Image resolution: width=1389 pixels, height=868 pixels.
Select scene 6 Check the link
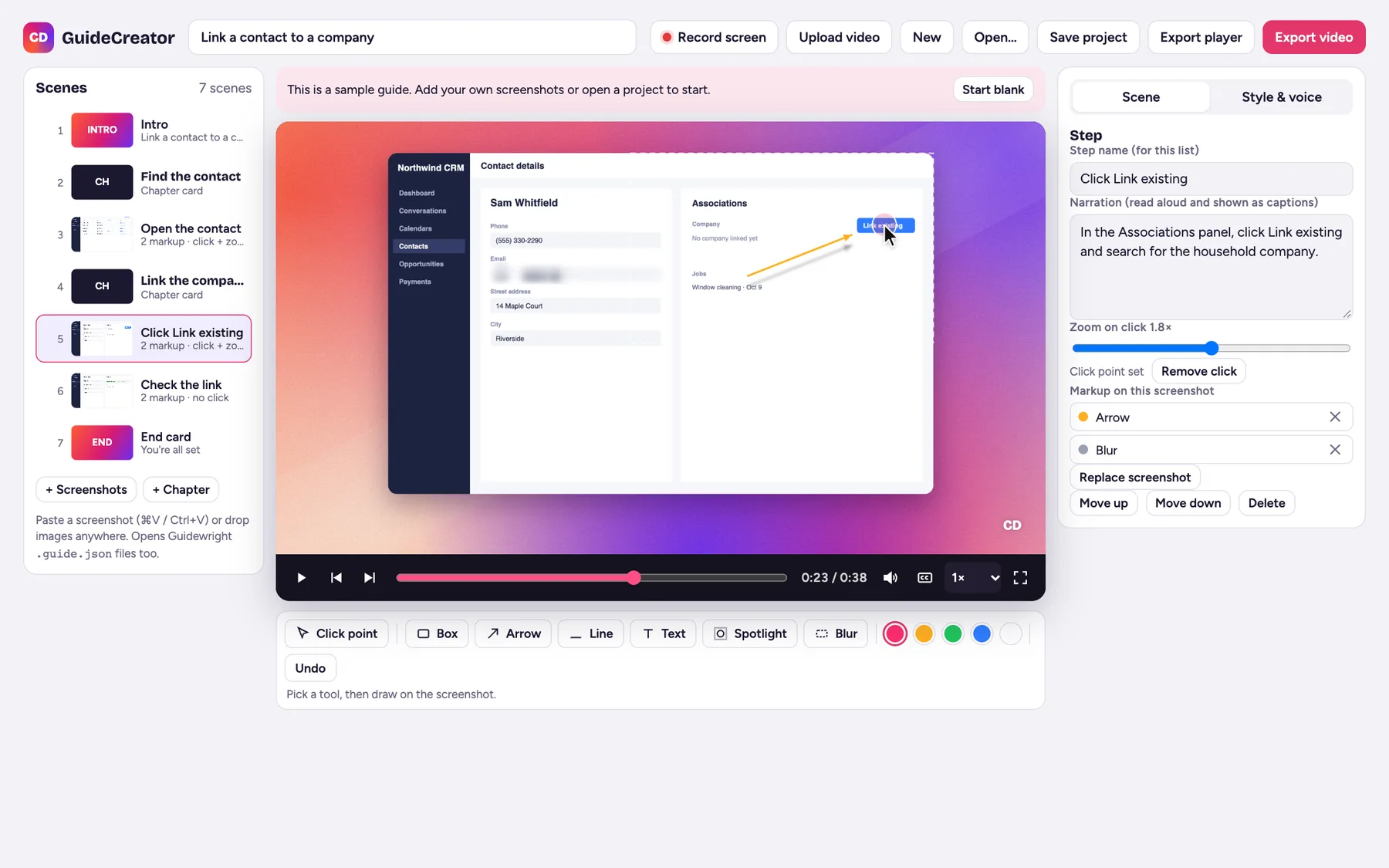144,390
